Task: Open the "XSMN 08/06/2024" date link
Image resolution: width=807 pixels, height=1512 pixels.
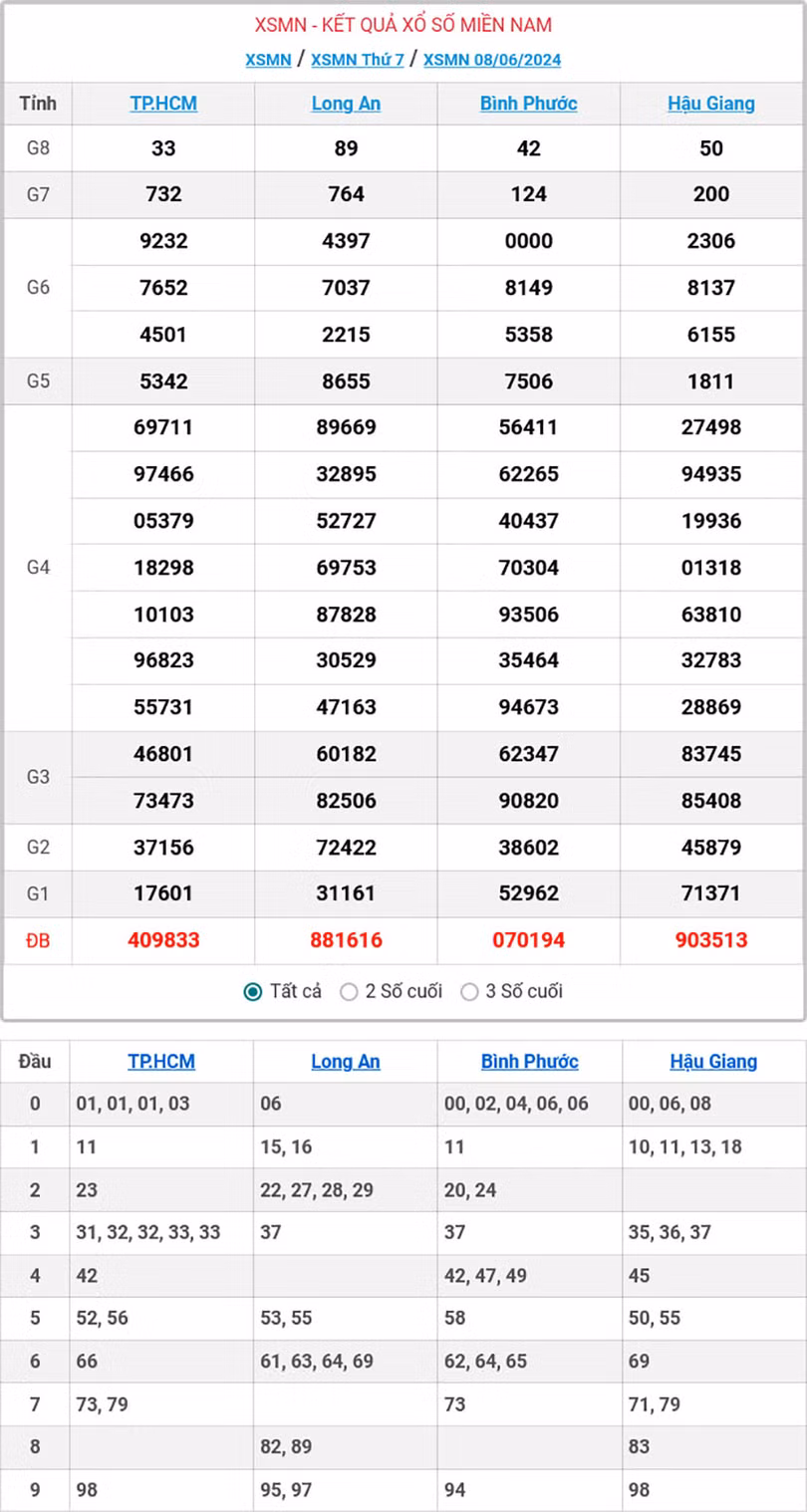Action: [489, 60]
